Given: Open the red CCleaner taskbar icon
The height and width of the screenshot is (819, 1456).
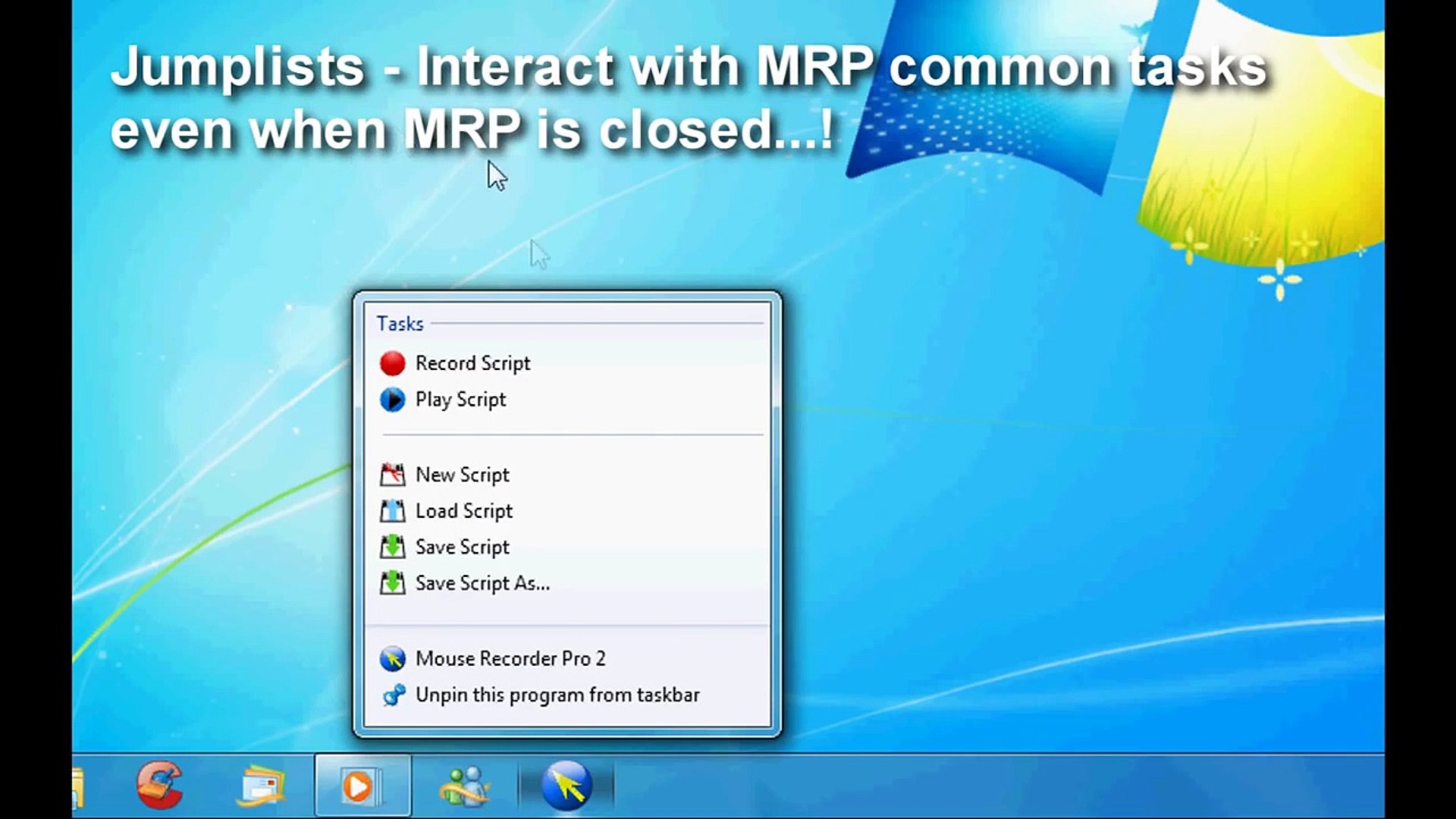Looking at the screenshot, I should click(x=159, y=785).
